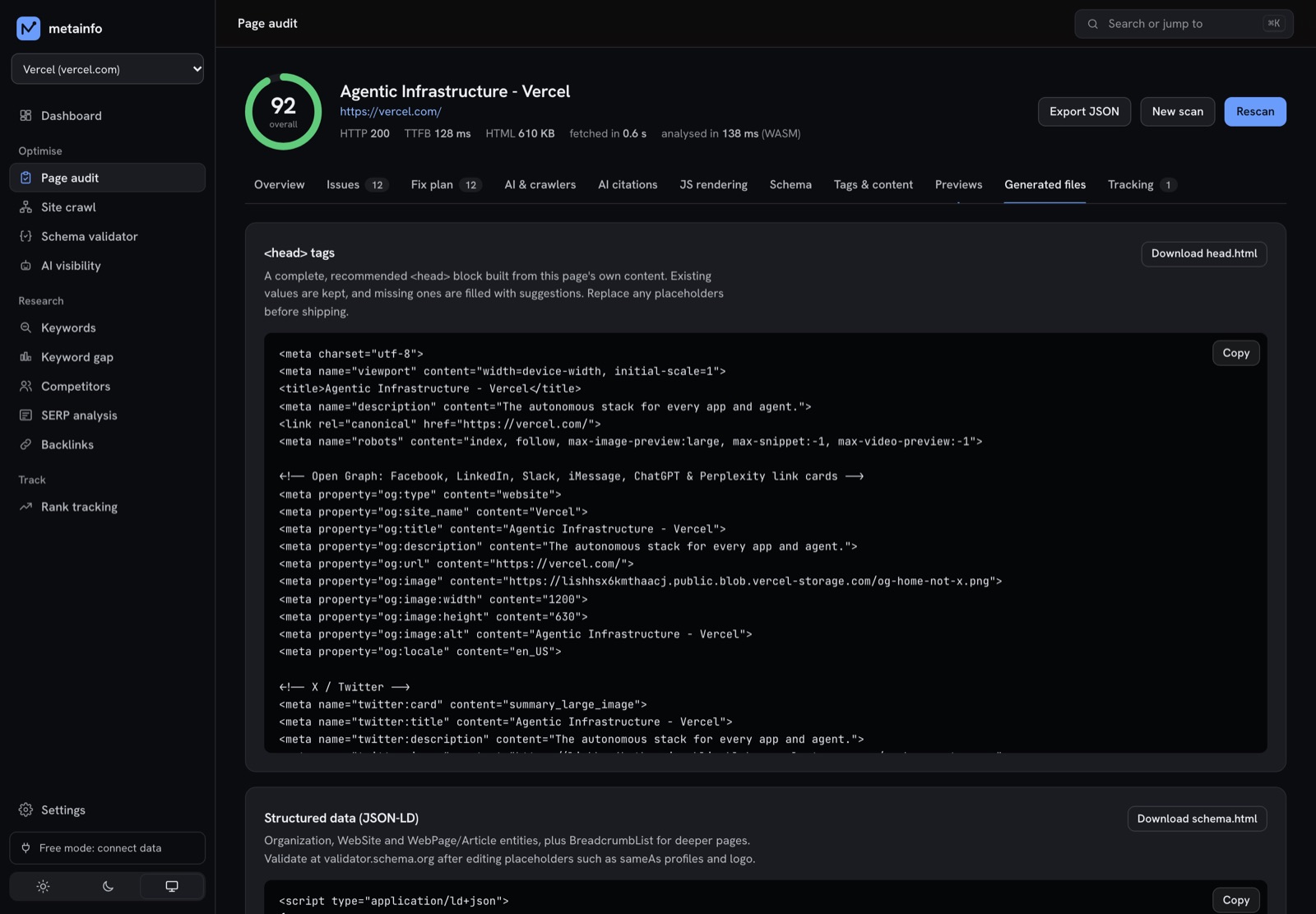Select the AI & crawlers tab
This screenshot has width=1316, height=914.
tap(540, 184)
